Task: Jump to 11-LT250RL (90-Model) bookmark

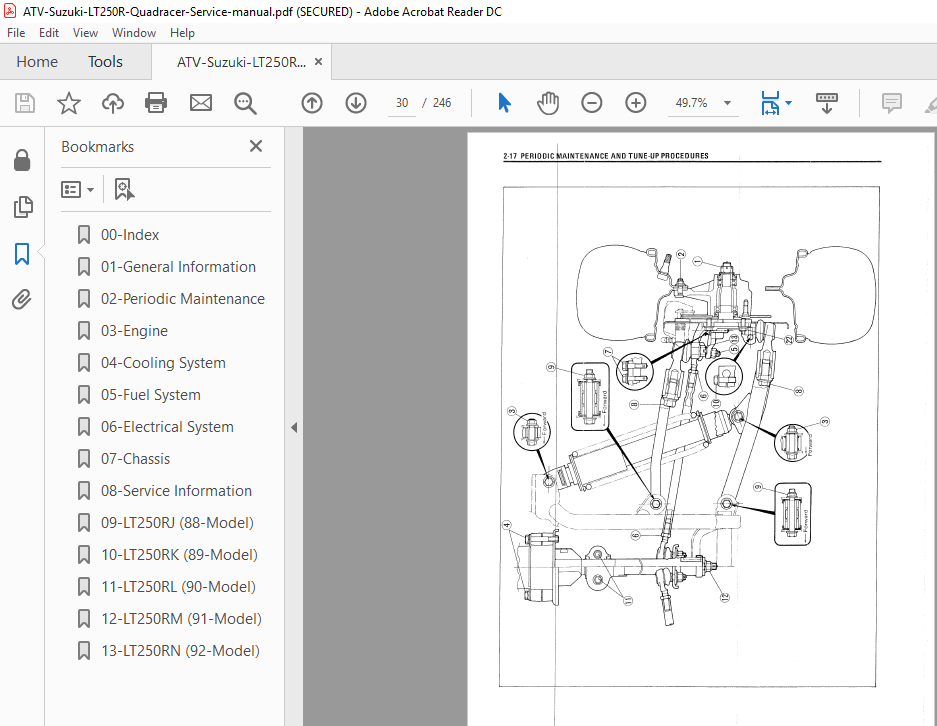Action: point(178,587)
